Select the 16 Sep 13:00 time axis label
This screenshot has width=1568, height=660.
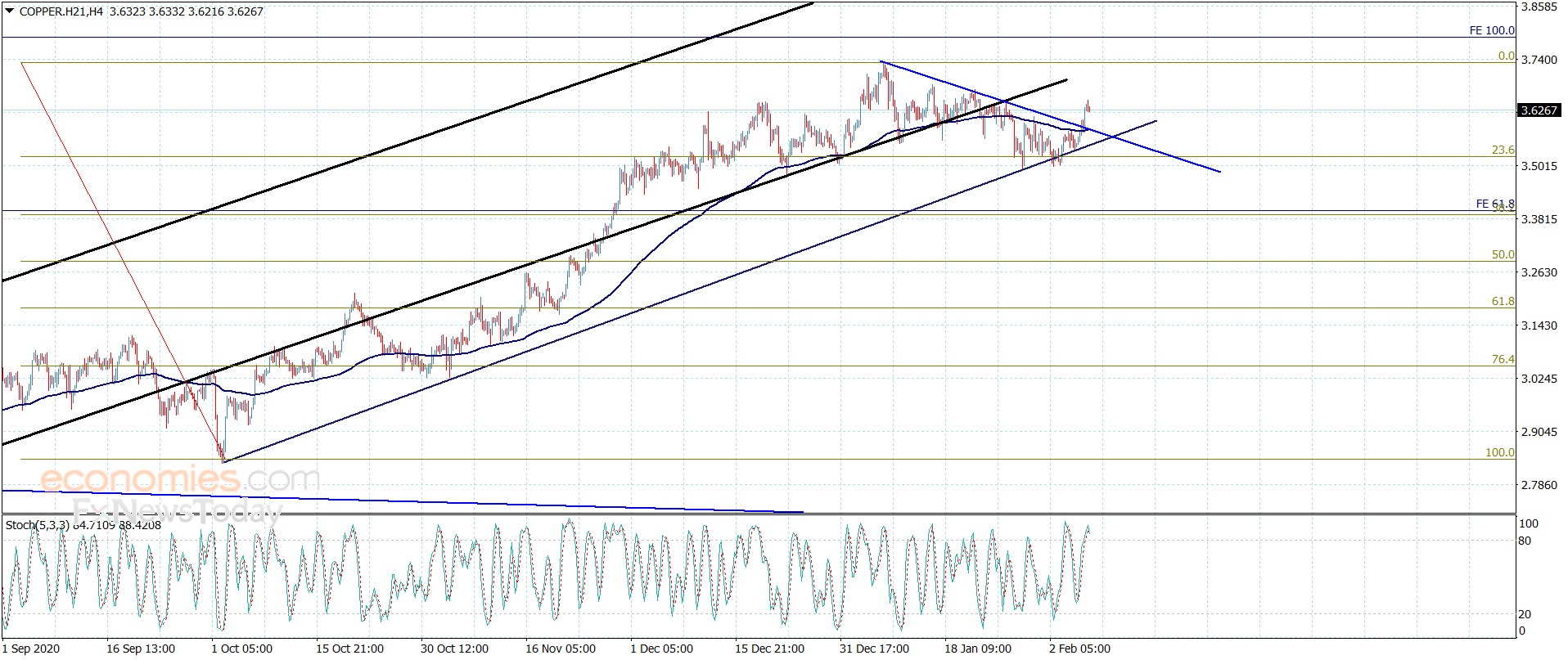(141, 649)
